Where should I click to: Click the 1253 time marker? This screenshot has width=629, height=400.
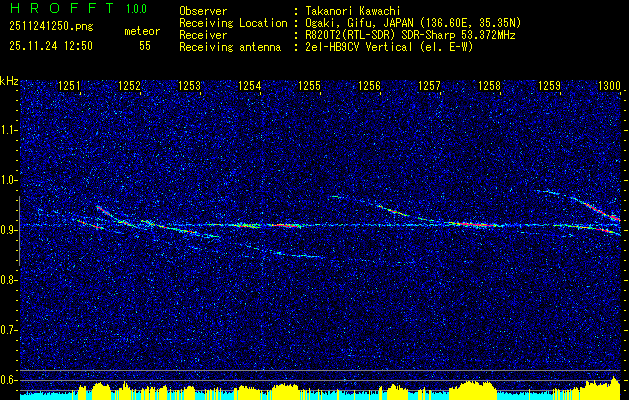(x=189, y=86)
